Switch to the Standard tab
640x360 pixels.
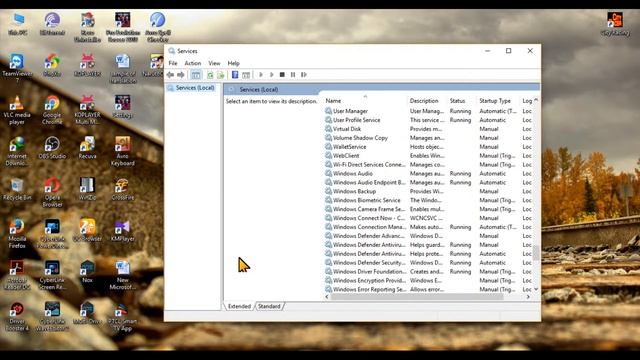click(269, 306)
